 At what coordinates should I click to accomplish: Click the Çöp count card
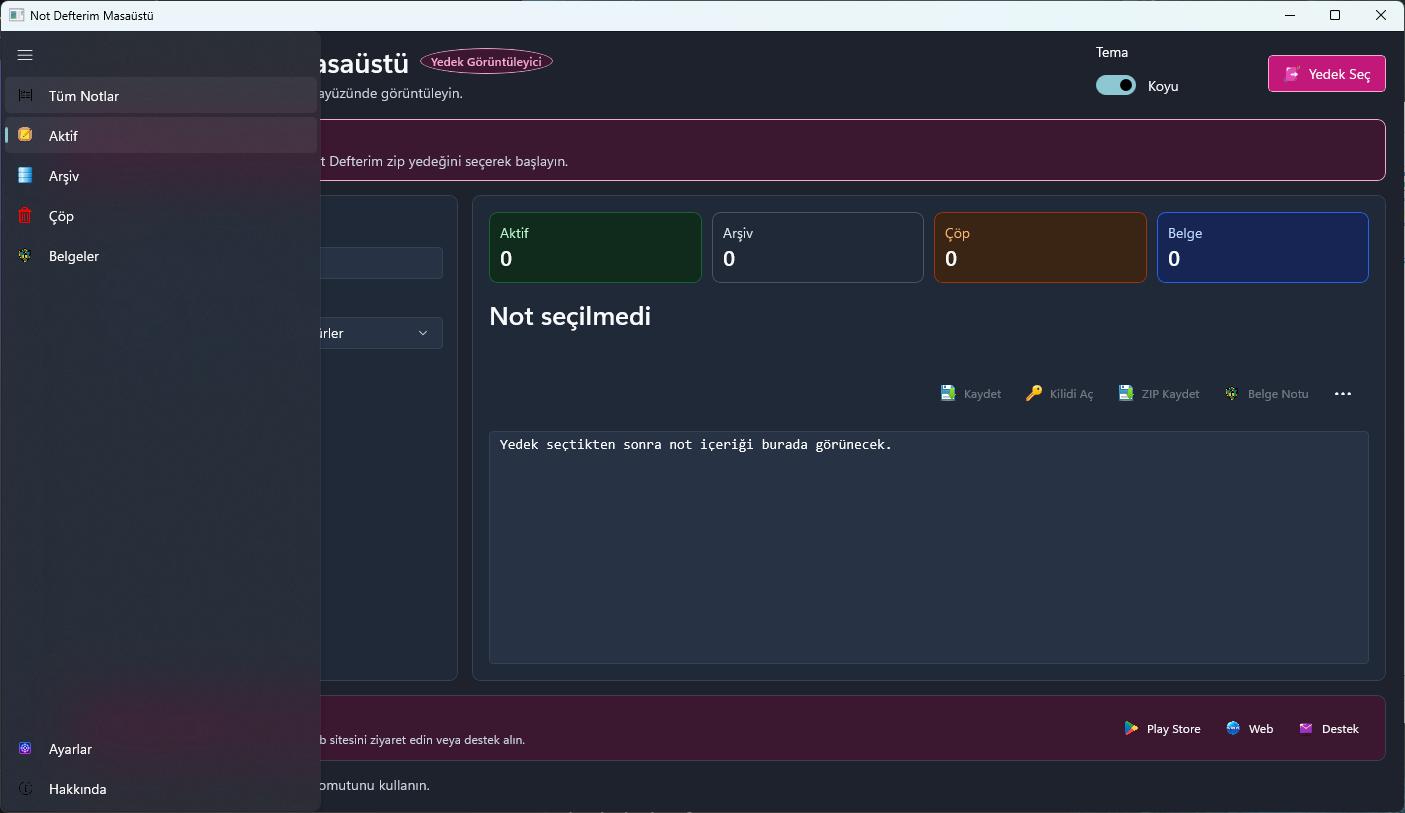coord(1040,247)
